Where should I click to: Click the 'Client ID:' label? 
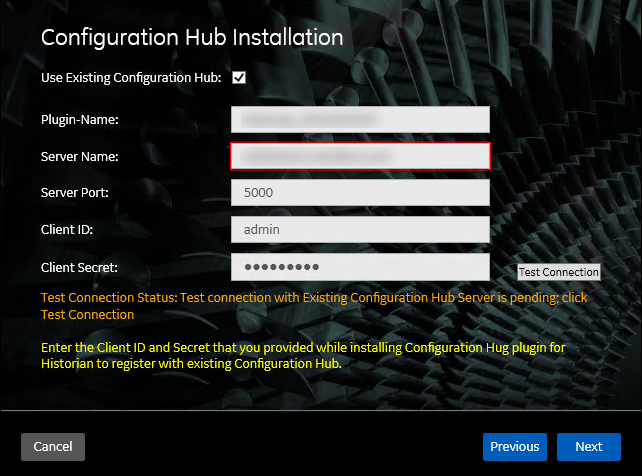[67, 230]
